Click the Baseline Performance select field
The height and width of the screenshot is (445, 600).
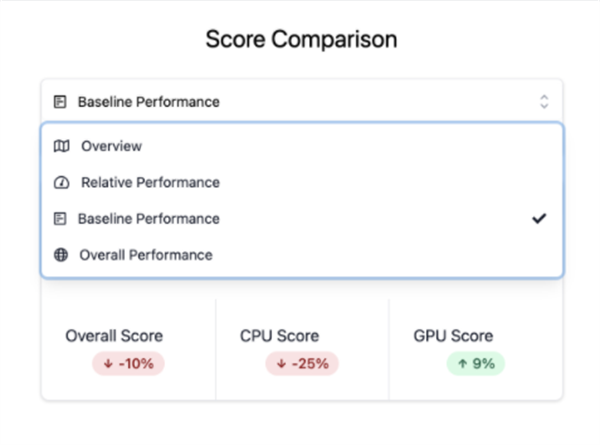point(302,102)
